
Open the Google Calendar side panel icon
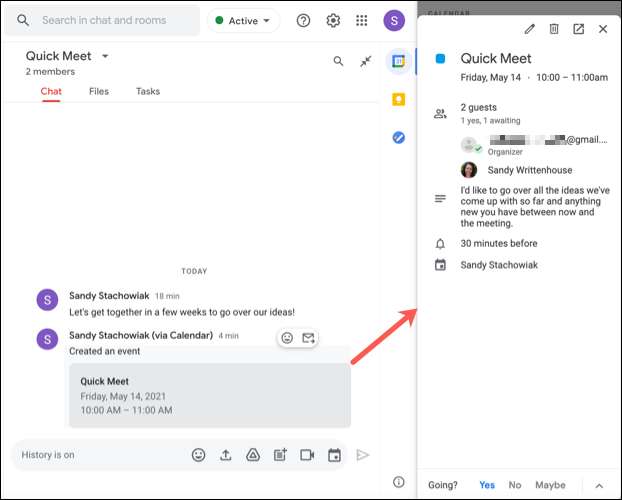point(398,61)
